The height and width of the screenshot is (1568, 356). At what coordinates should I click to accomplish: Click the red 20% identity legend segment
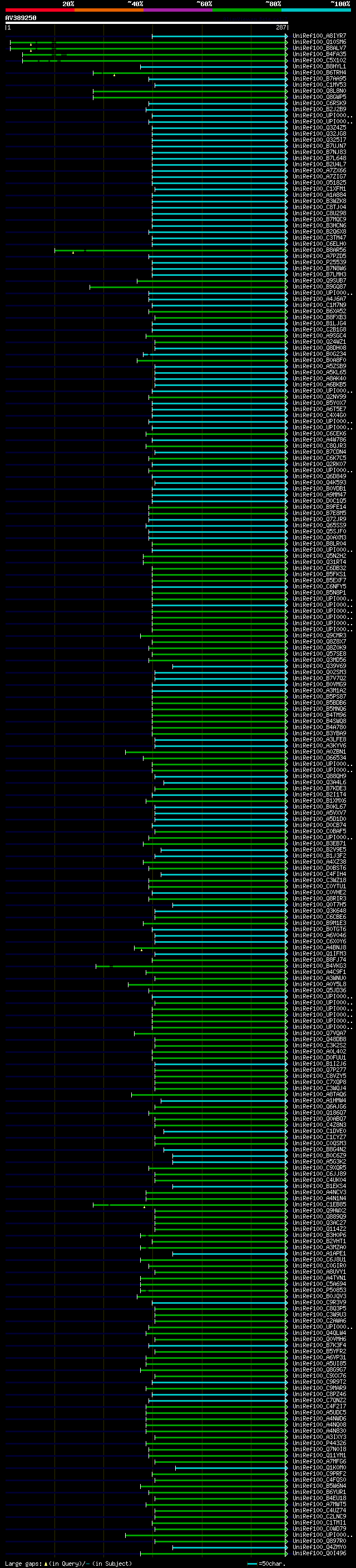[39, 11]
